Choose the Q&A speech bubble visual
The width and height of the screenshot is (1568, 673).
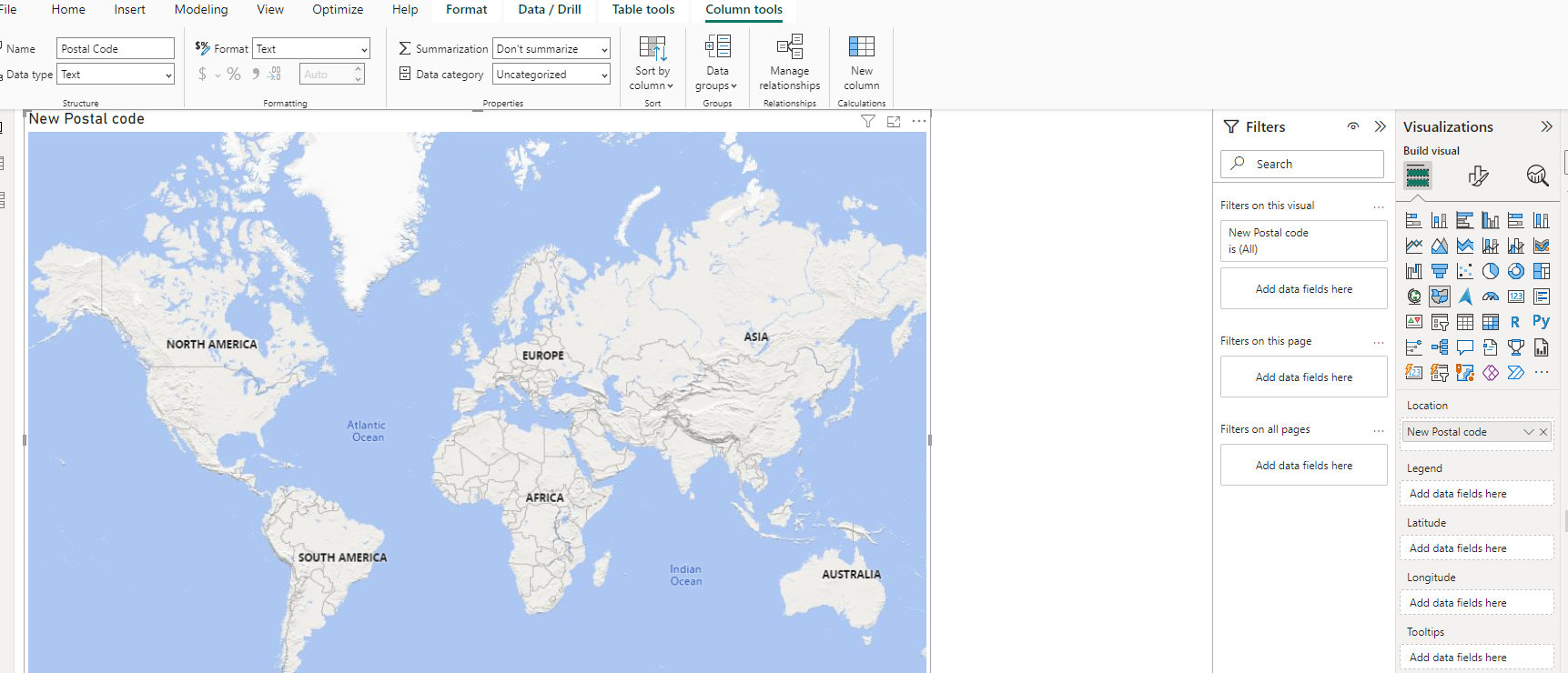point(1464,347)
